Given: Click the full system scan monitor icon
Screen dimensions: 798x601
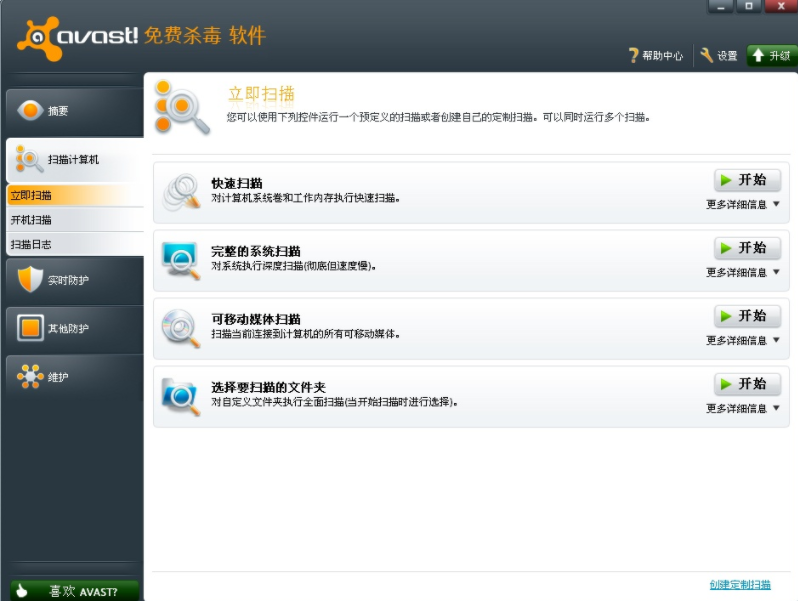Looking at the screenshot, I should click(181, 259).
